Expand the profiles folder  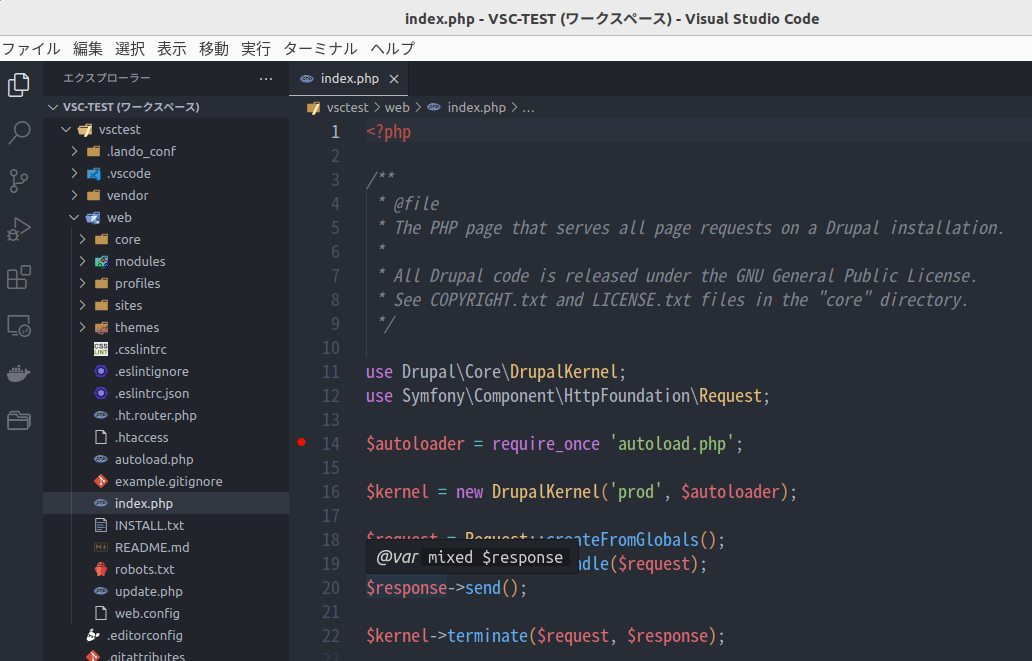tap(82, 283)
